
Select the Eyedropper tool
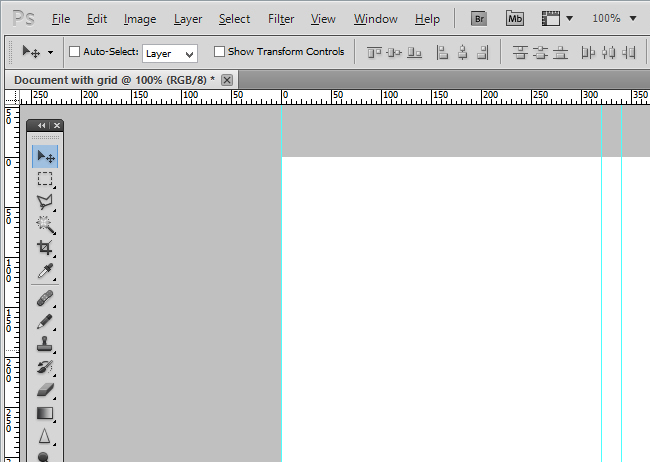(x=45, y=271)
